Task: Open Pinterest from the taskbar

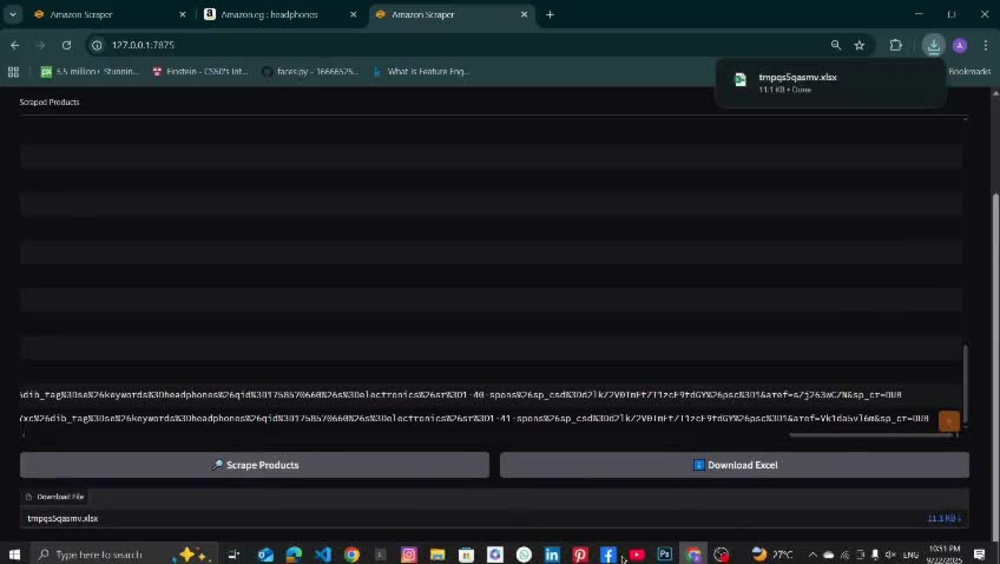Action: [x=580, y=554]
